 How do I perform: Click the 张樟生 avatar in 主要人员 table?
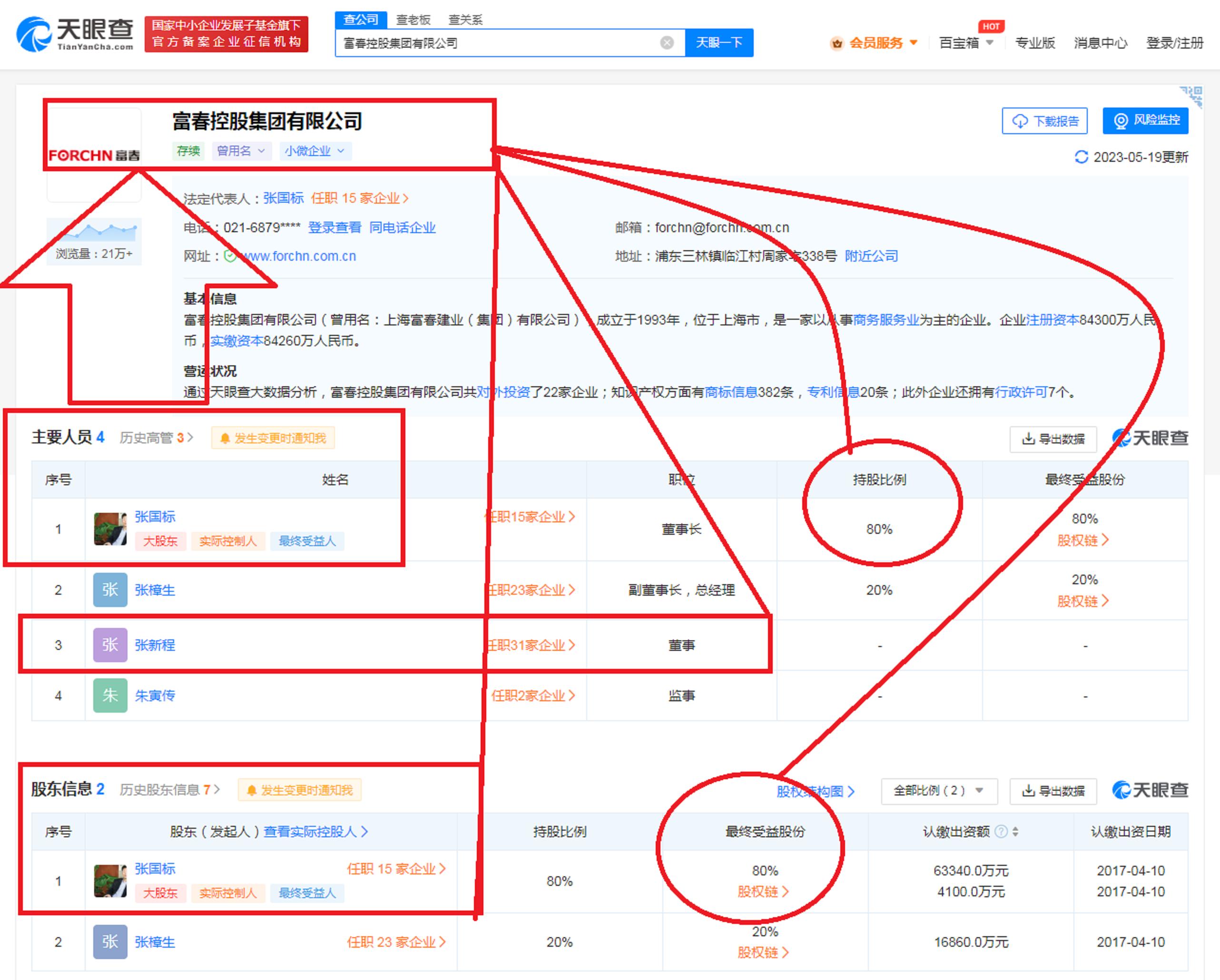pos(110,589)
